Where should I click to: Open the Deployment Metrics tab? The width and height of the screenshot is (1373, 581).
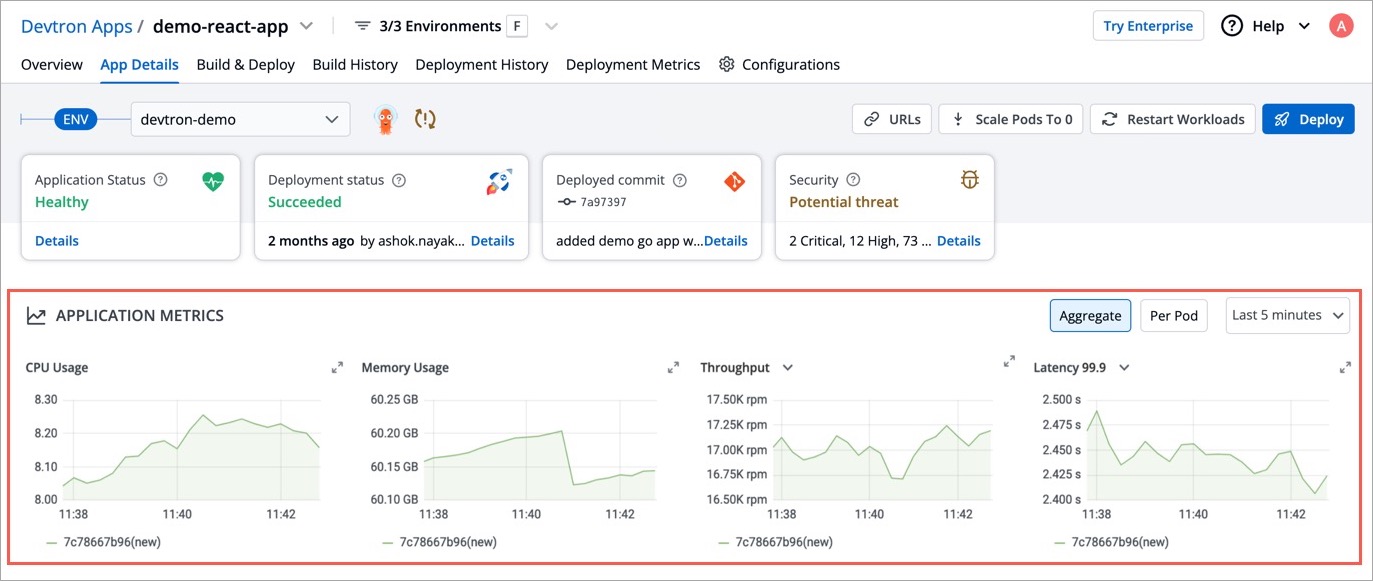633,64
